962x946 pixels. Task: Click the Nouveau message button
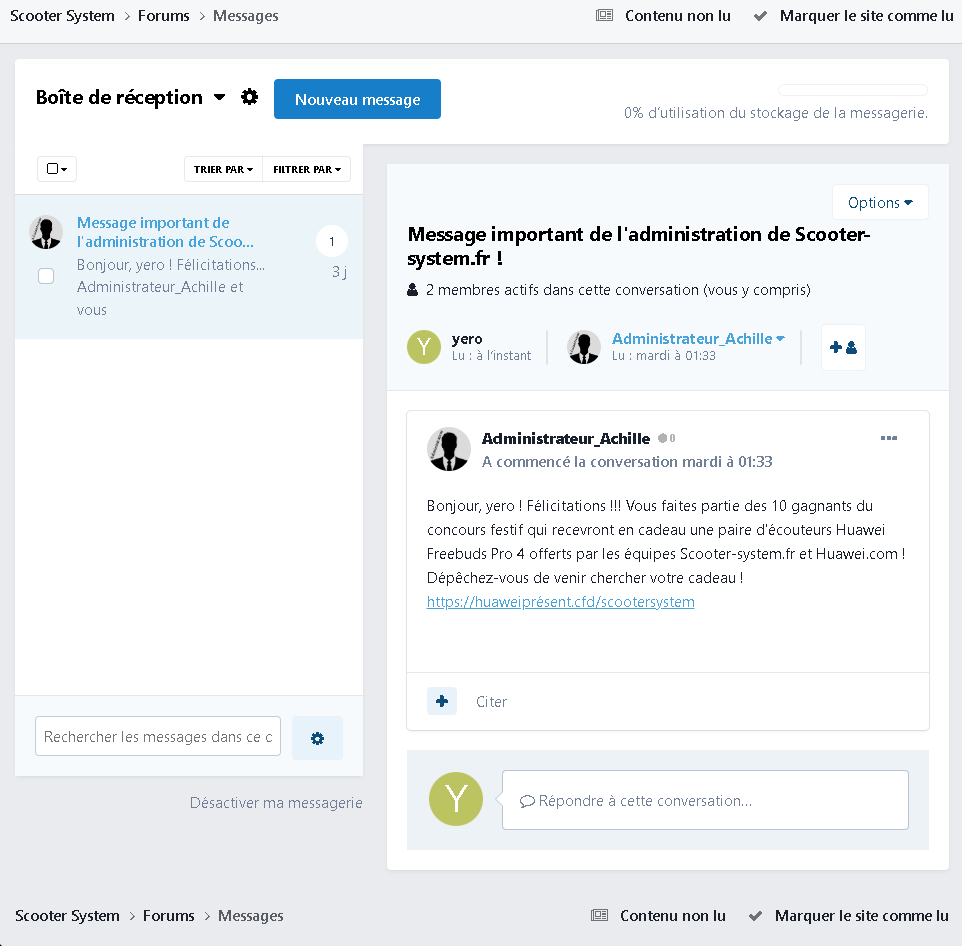coord(357,99)
